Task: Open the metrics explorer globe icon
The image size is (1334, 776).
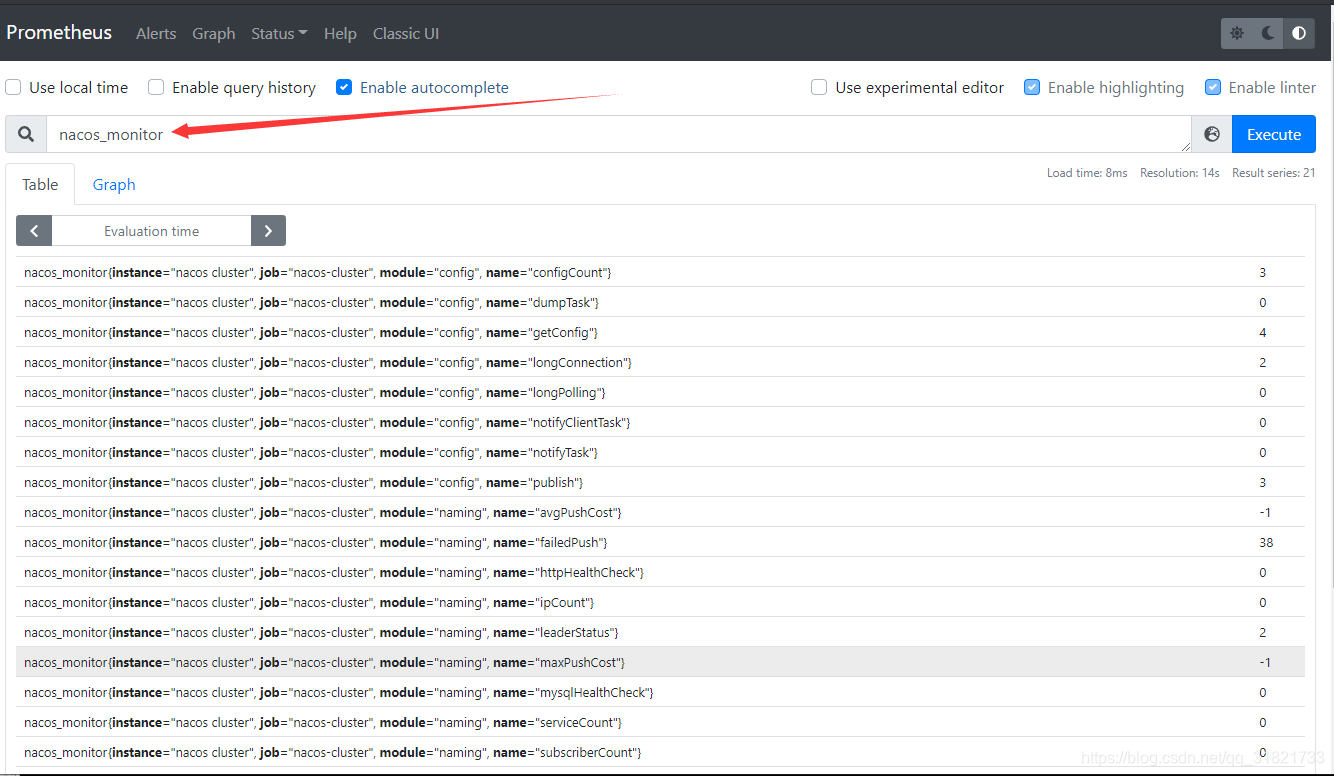Action: [1212, 134]
